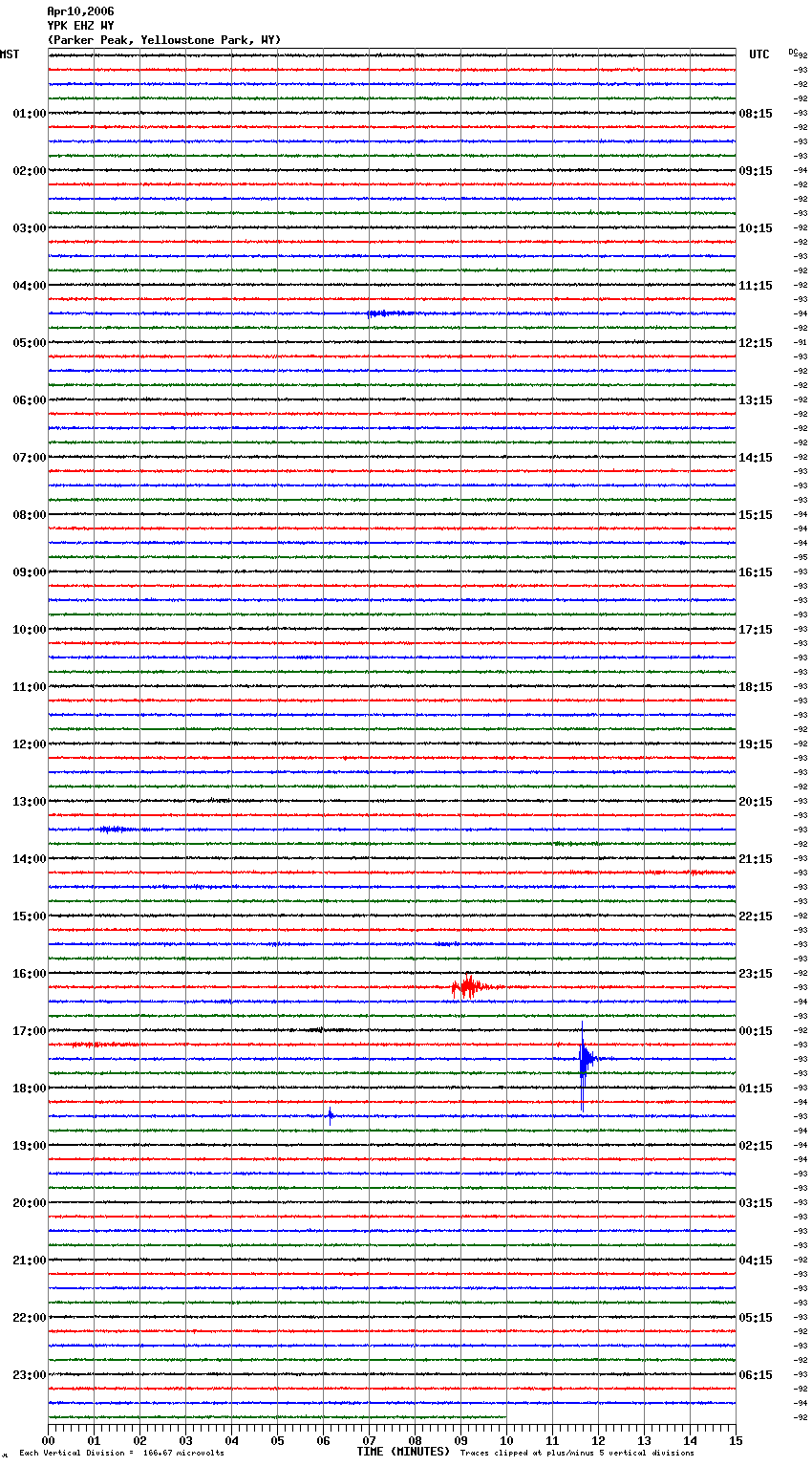Click the 09:15 UTC time label
812x1466 pixels.
coord(756,171)
